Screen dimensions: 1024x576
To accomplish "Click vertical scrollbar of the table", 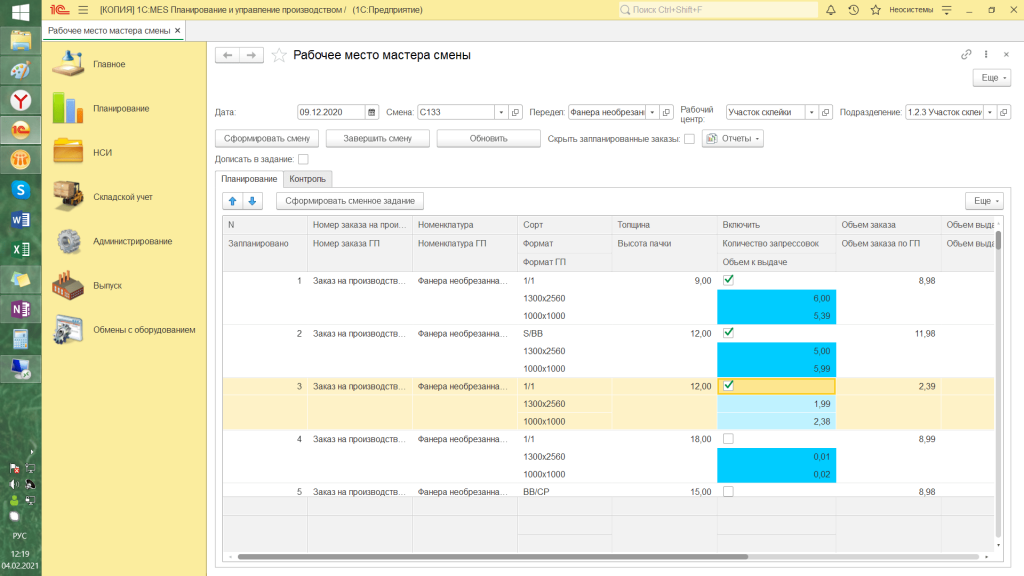I will coord(998,240).
